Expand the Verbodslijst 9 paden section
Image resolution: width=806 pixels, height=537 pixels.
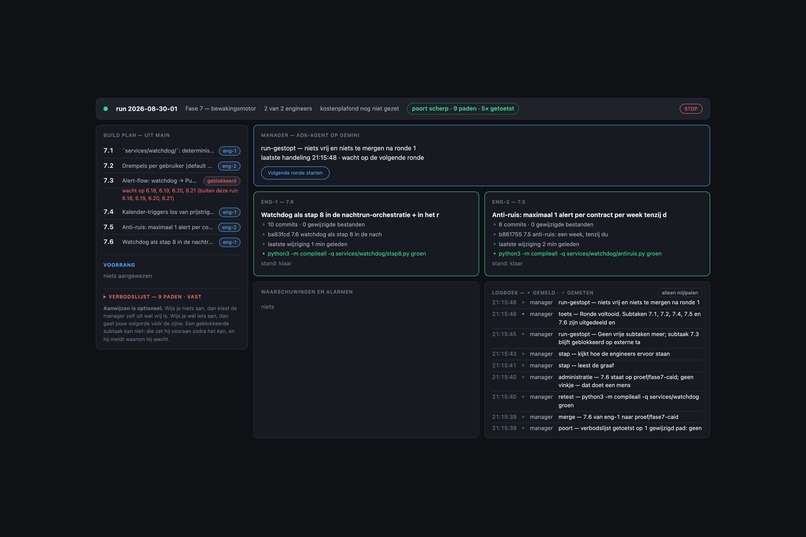click(152, 297)
